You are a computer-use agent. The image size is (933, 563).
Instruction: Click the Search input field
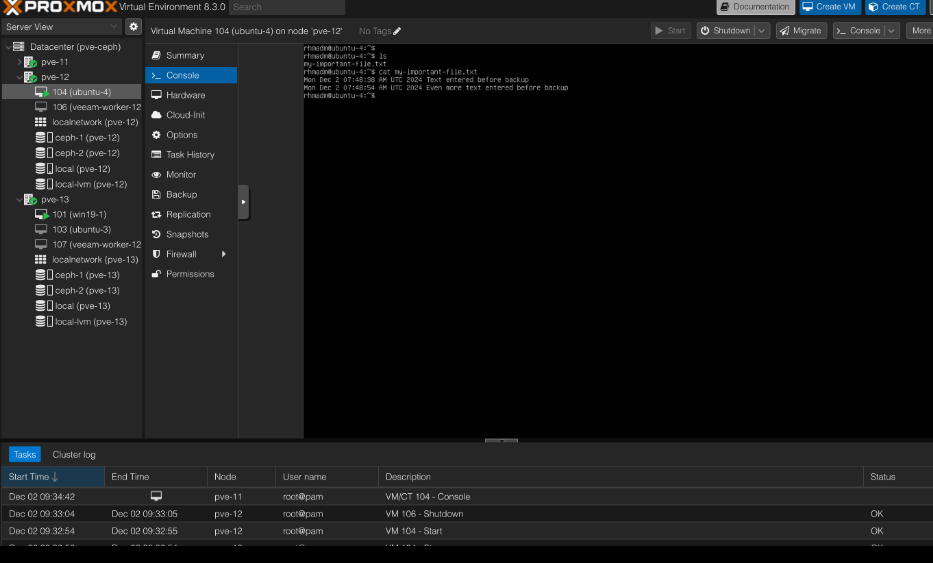[286, 7]
